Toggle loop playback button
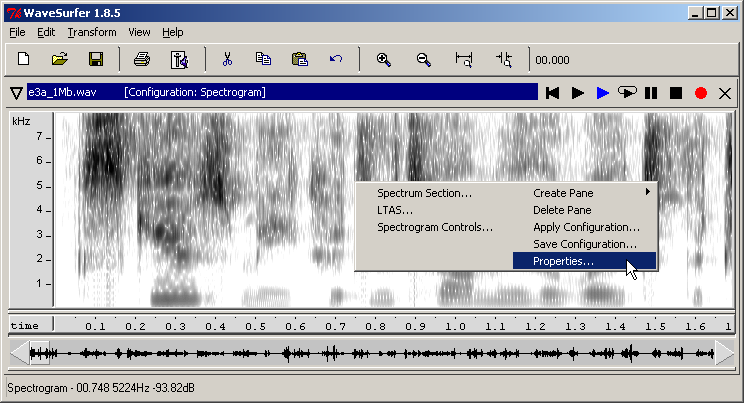Screen dimensions: 744x403 (627, 93)
